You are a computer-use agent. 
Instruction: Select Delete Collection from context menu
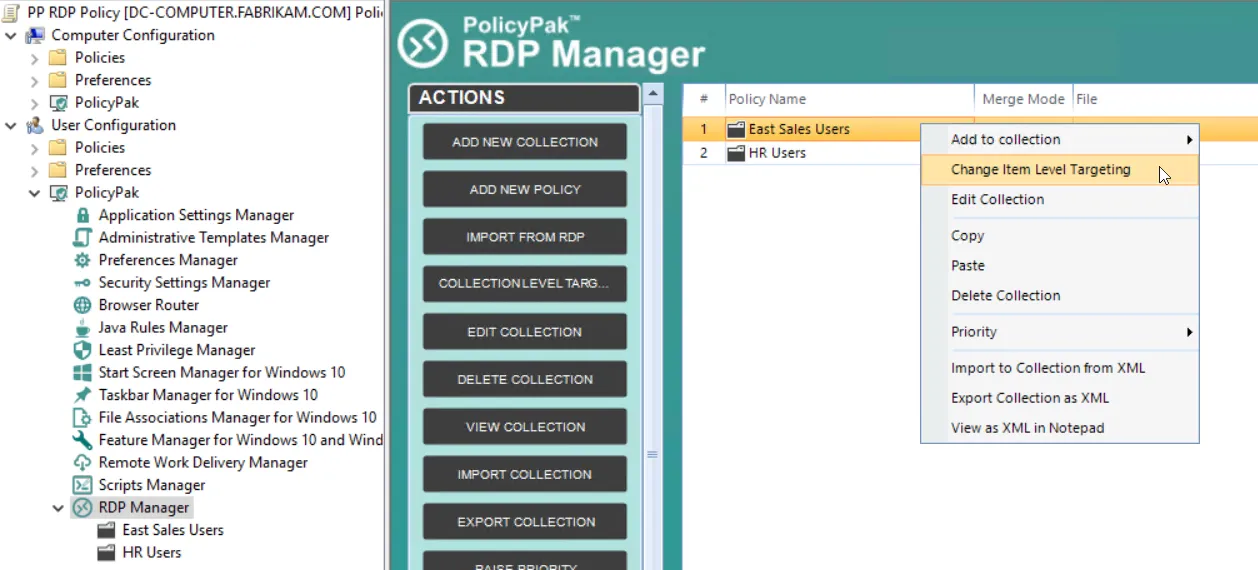pos(1059,296)
